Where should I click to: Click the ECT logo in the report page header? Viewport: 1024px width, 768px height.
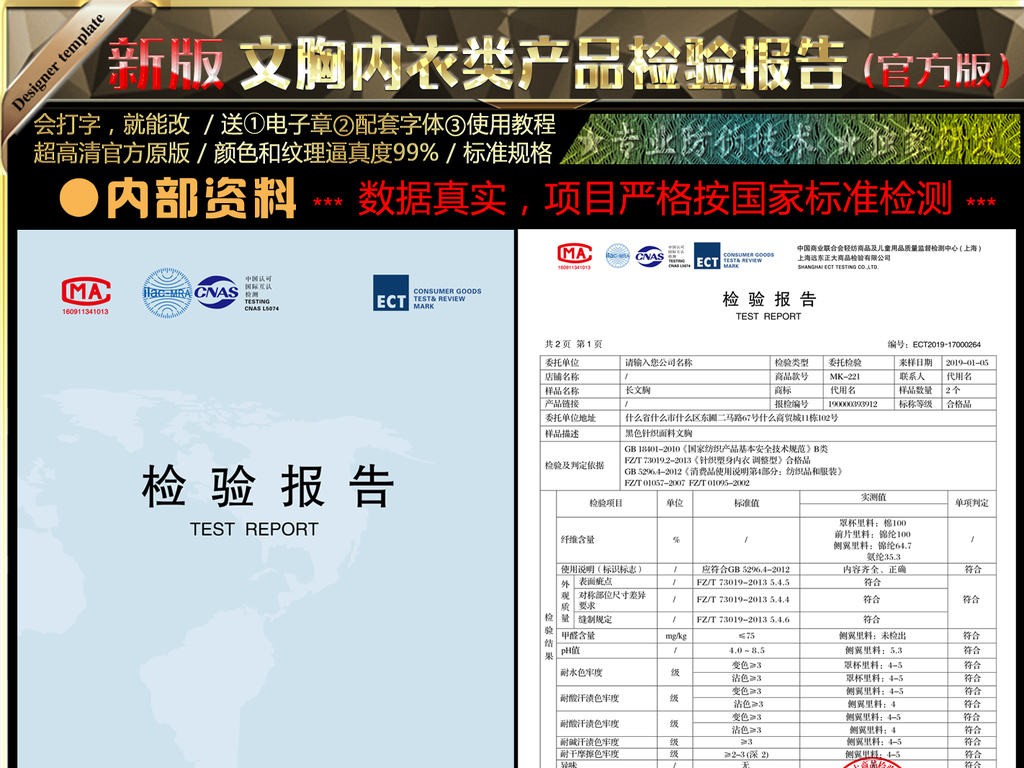pyautogui.click(x=707, y=256)
